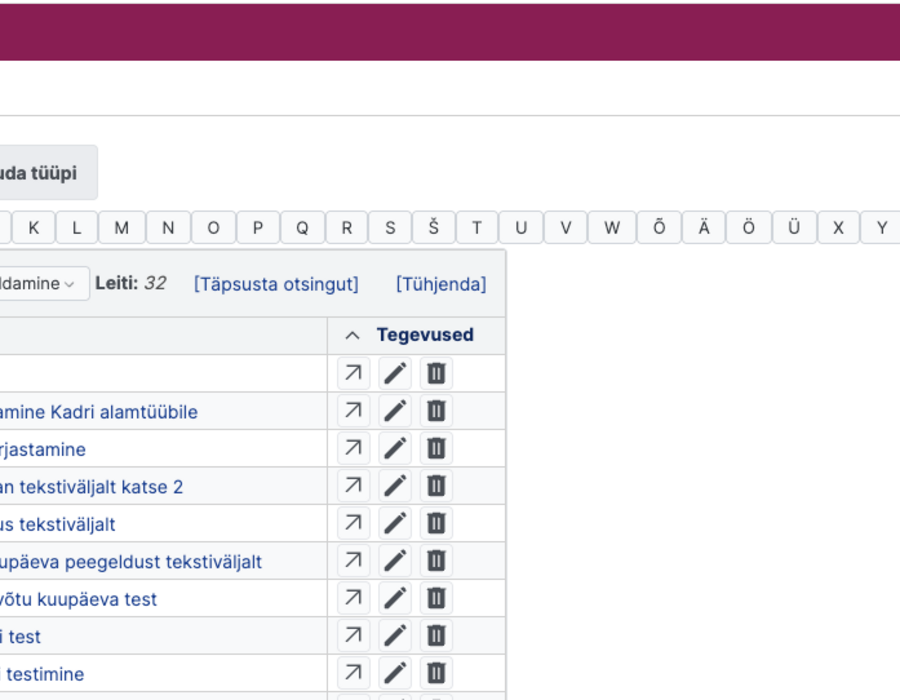Filter list by letter Ö
Image resolution: width=900 pixels, height=700 pixels.
749,228
